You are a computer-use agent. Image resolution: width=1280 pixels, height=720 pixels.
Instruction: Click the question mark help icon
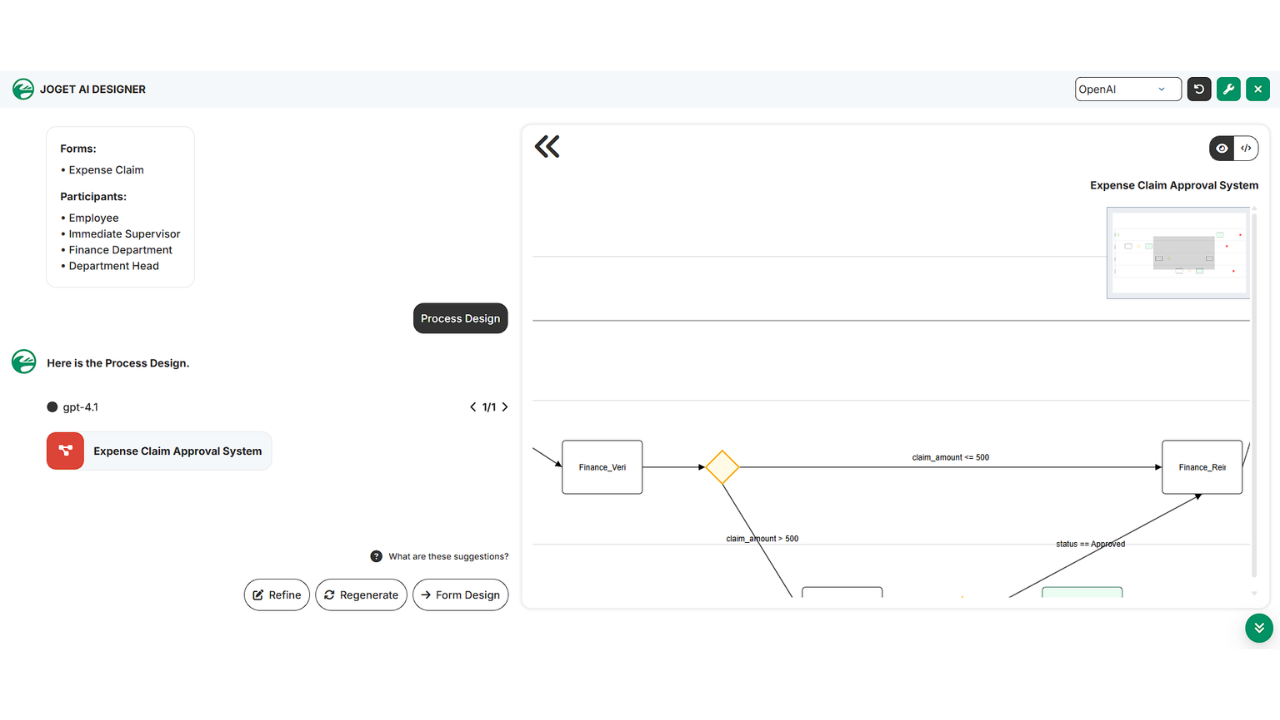click(376, 556)
